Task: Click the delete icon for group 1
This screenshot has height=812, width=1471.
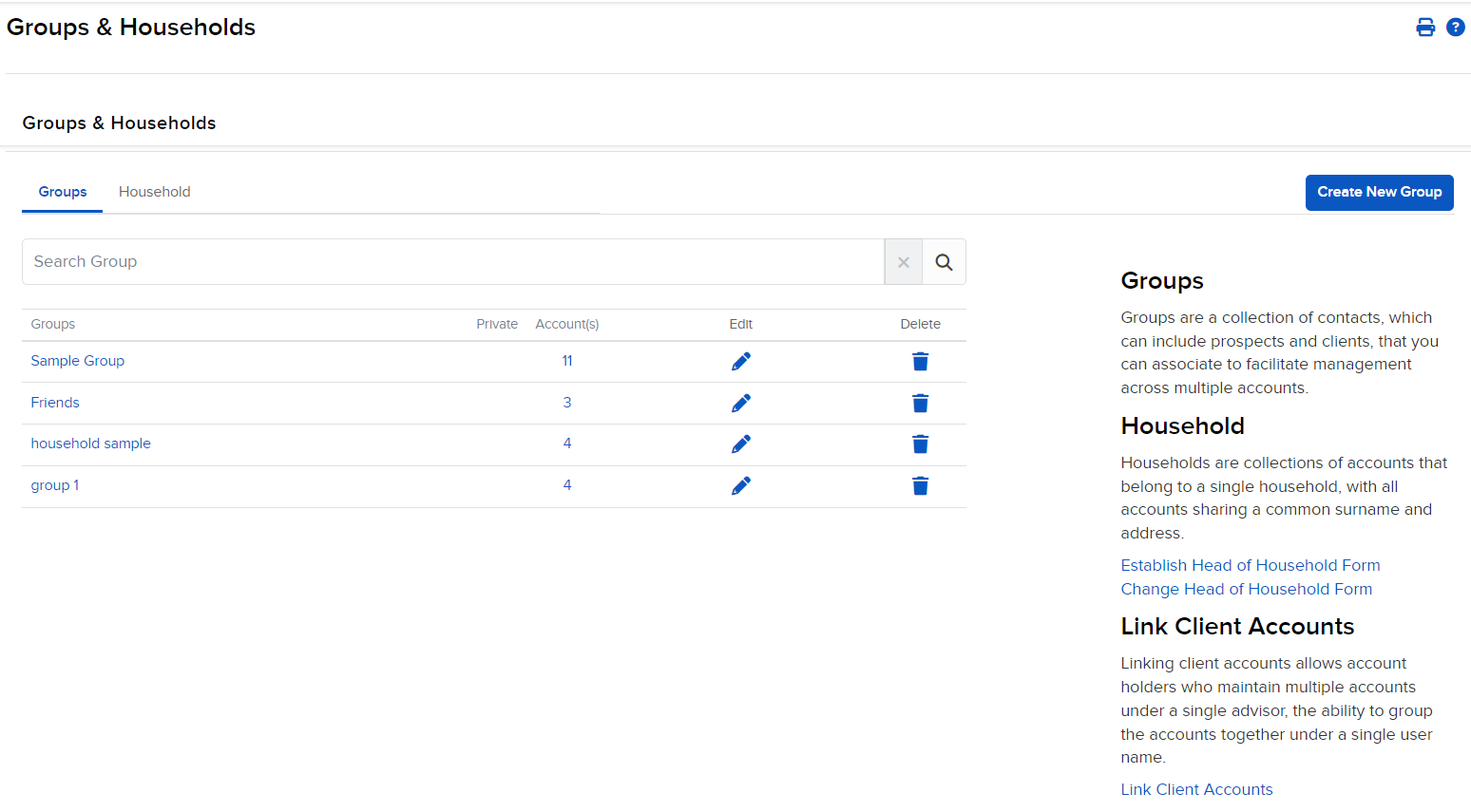Action: pyautogui.click(x=920, y=485)
